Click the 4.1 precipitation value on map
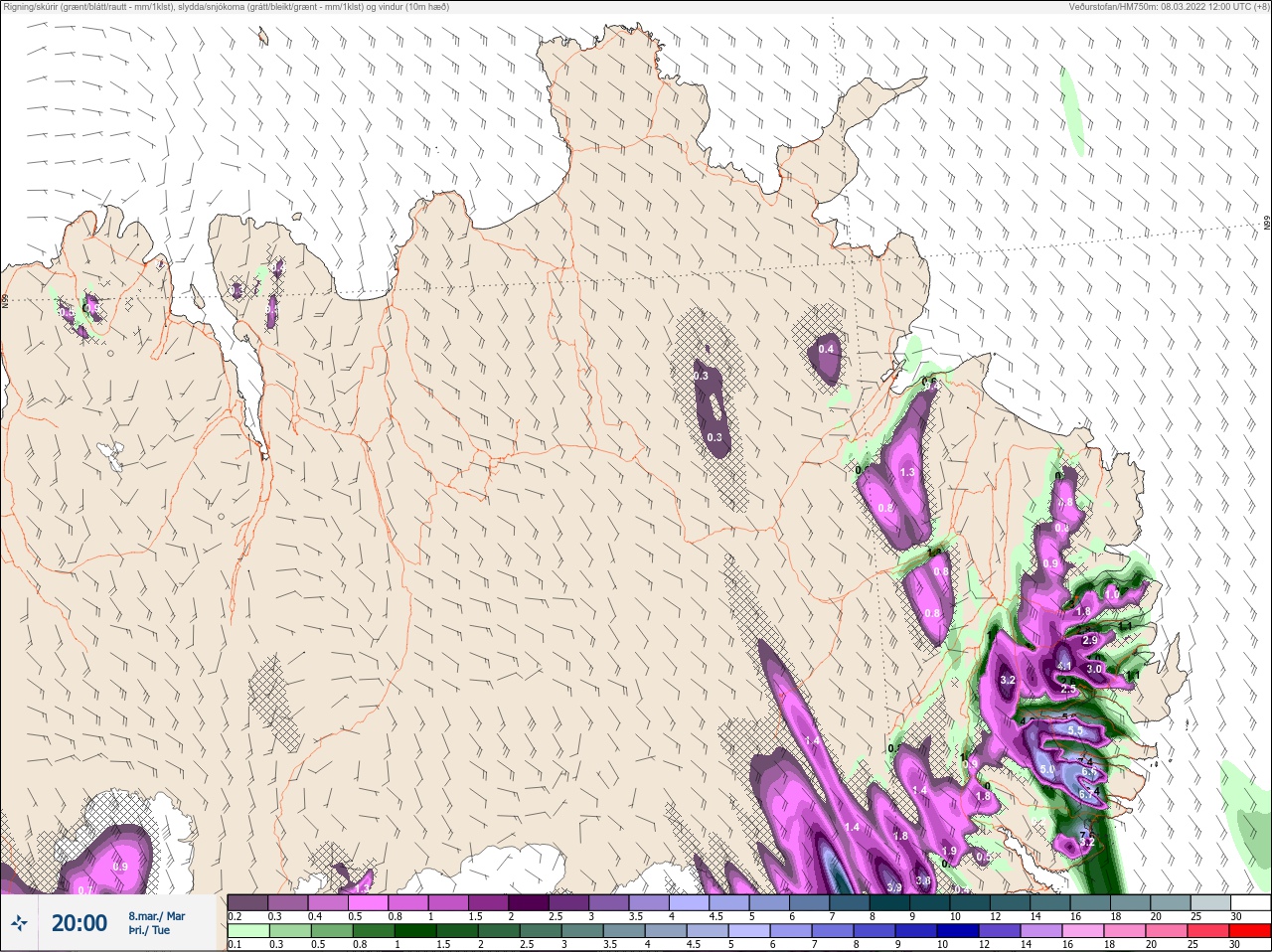Viewport: 1272px width, 952px height. (1063, 666)
